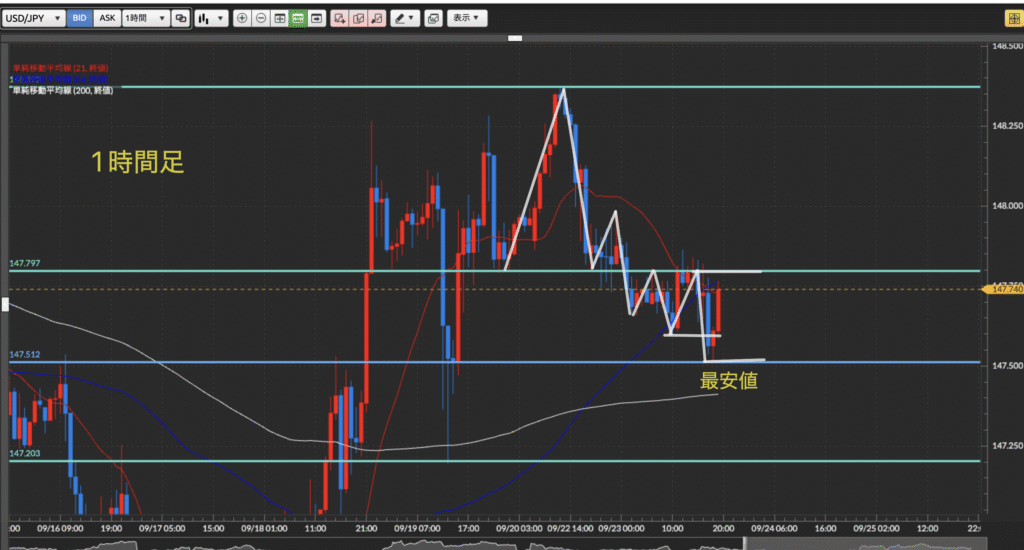Click the third pink order icon
Screen dimensions: 1024x550
pos(377,18)
